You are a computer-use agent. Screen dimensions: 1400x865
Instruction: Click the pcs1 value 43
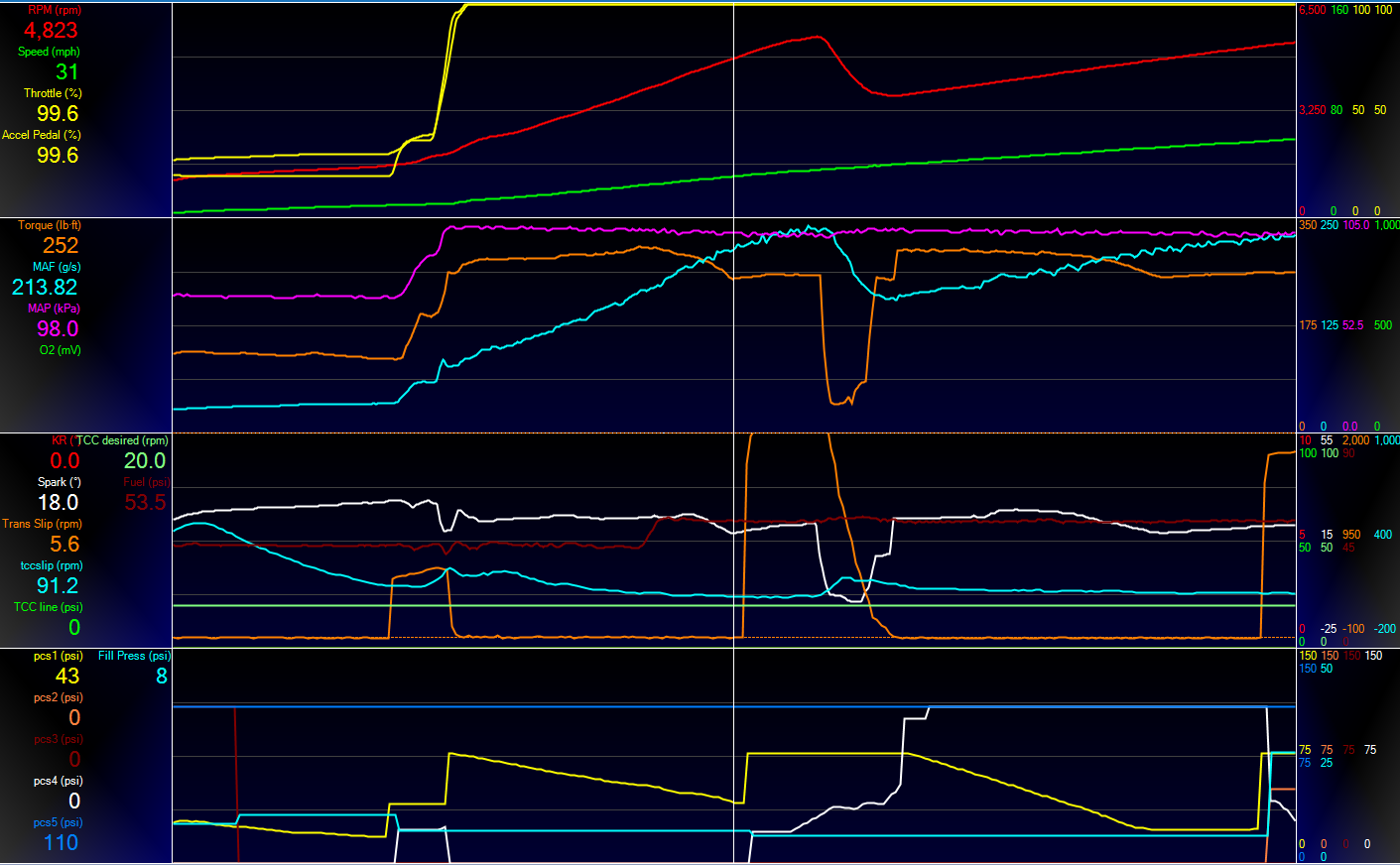(x=67, y=676)
